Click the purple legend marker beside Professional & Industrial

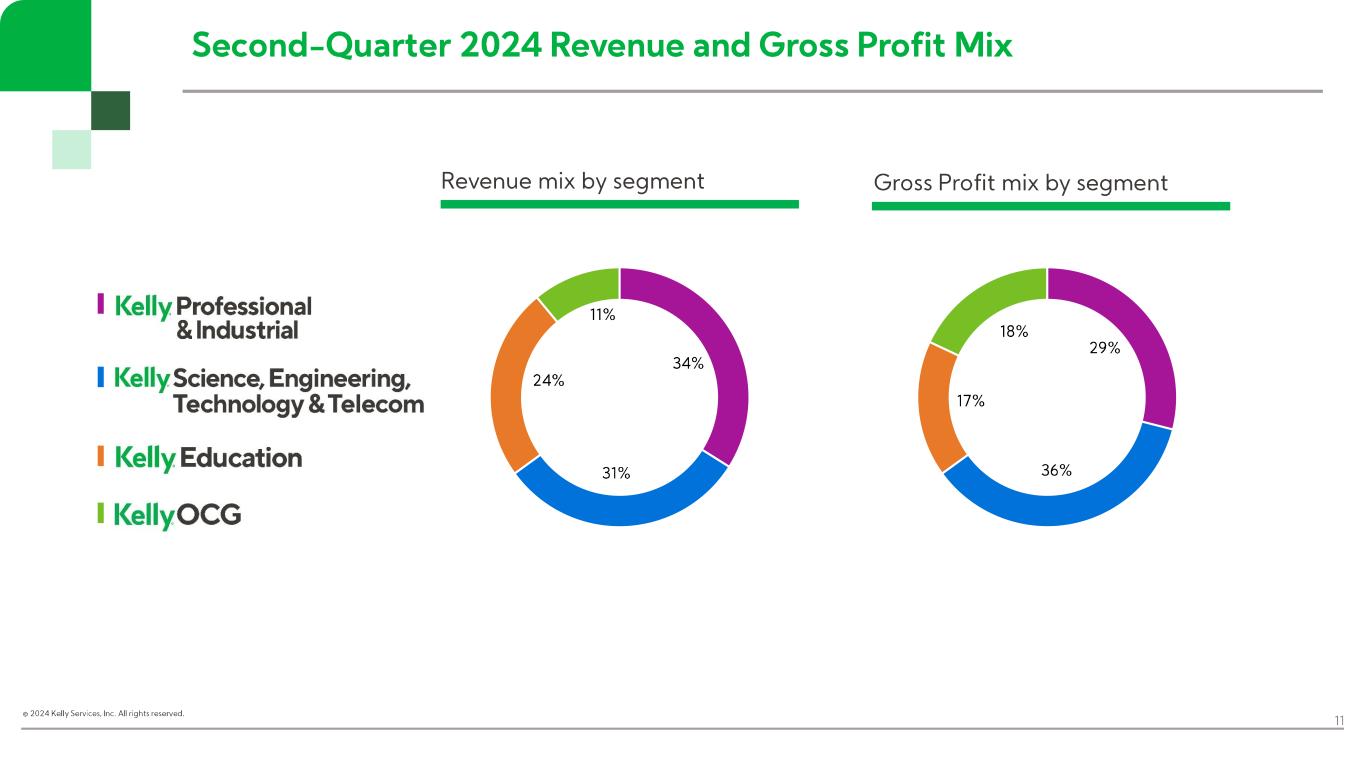(x=100, y=304)
